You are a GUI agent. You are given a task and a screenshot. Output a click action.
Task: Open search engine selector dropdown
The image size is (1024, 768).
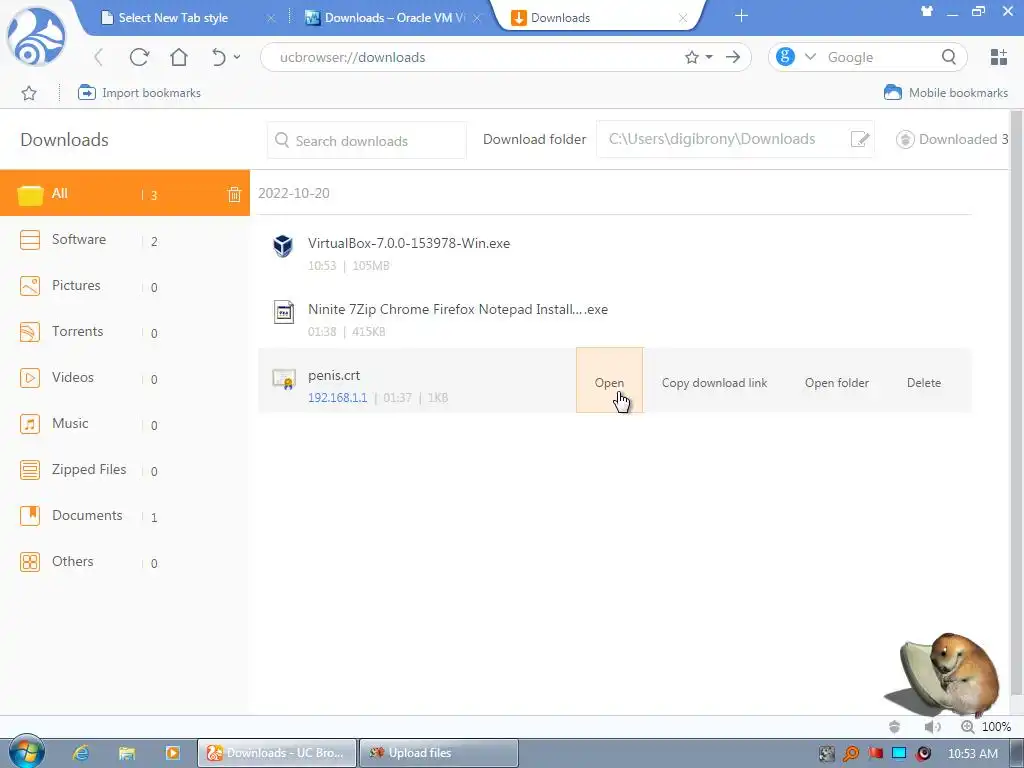(x=810, y=57)
